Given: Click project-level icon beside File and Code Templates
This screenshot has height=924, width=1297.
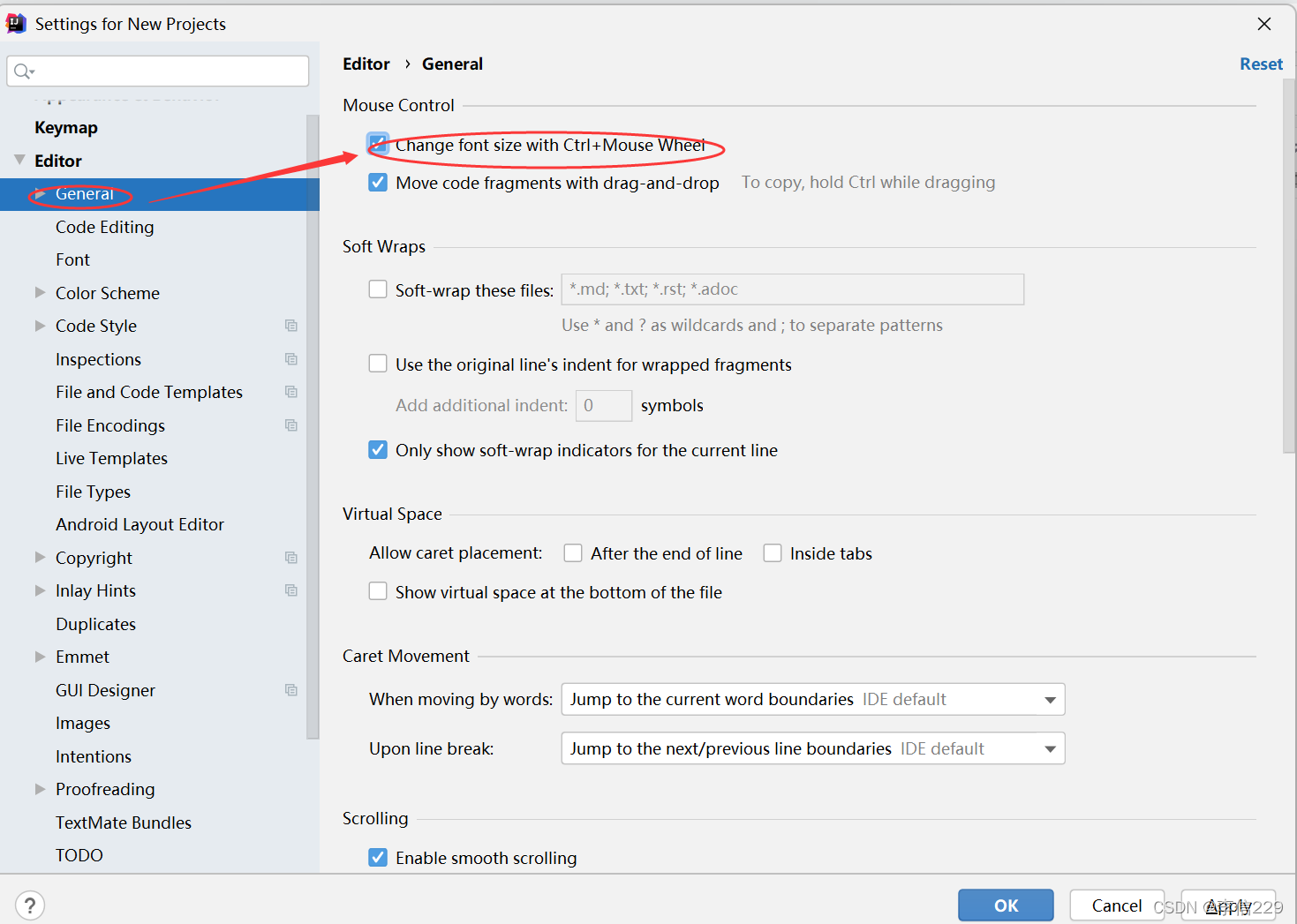Looking at the screenshot, I should click(291, 392).
